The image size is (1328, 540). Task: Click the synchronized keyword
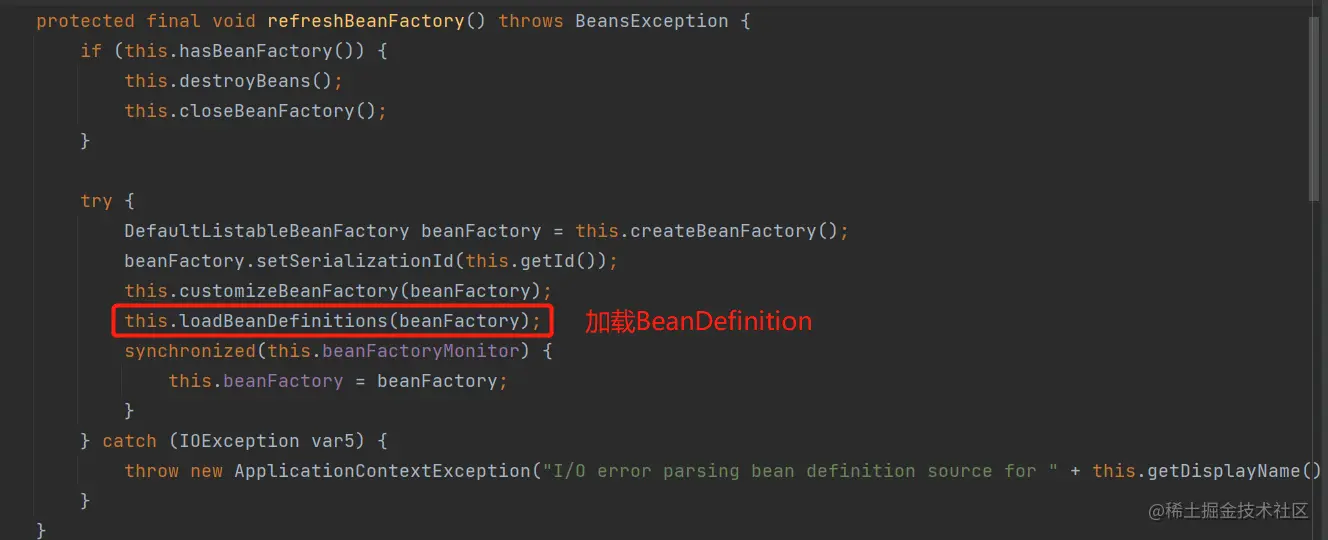click(x=190, y=351)
